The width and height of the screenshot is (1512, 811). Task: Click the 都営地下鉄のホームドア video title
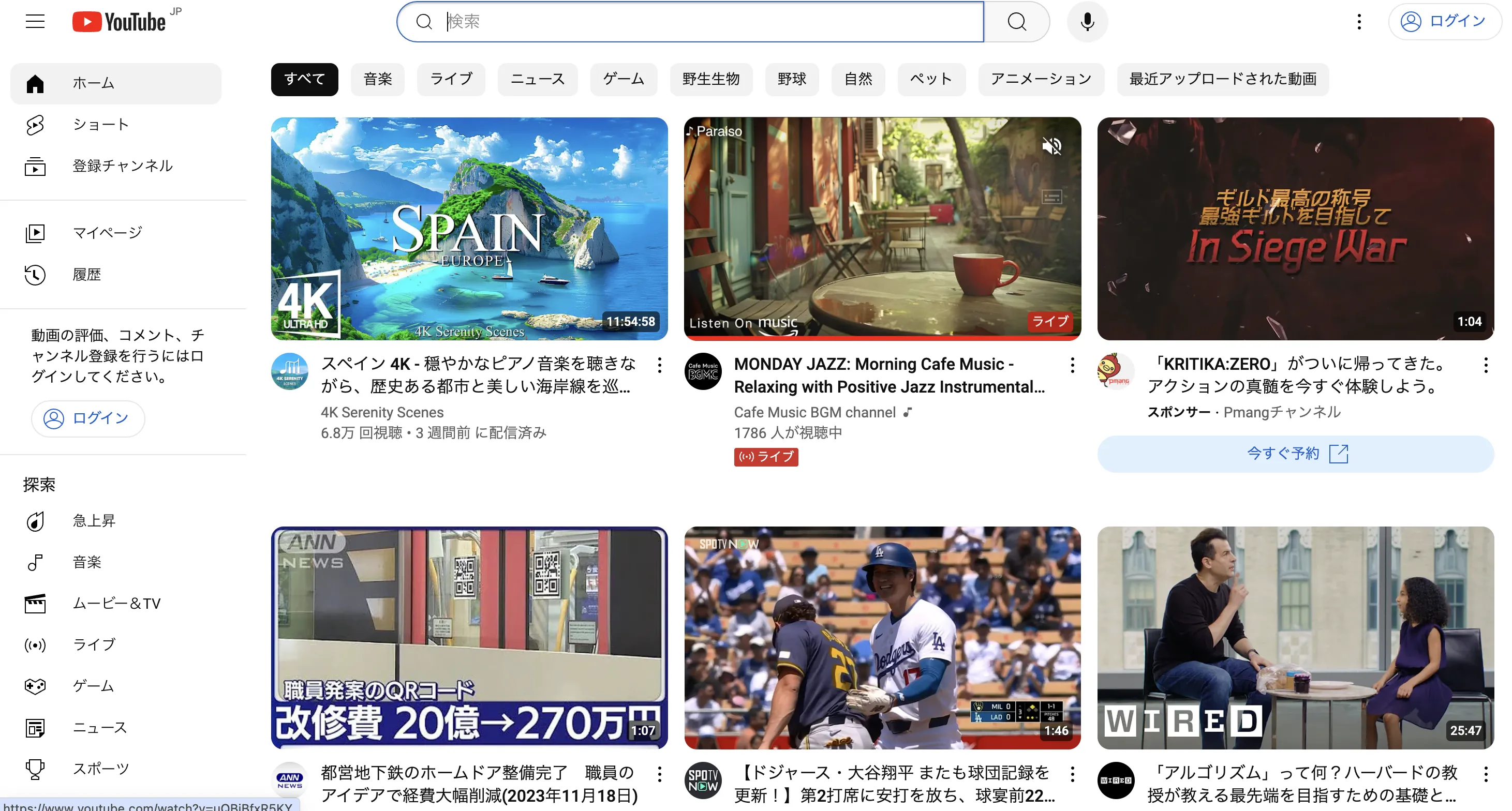click(479, 784)
